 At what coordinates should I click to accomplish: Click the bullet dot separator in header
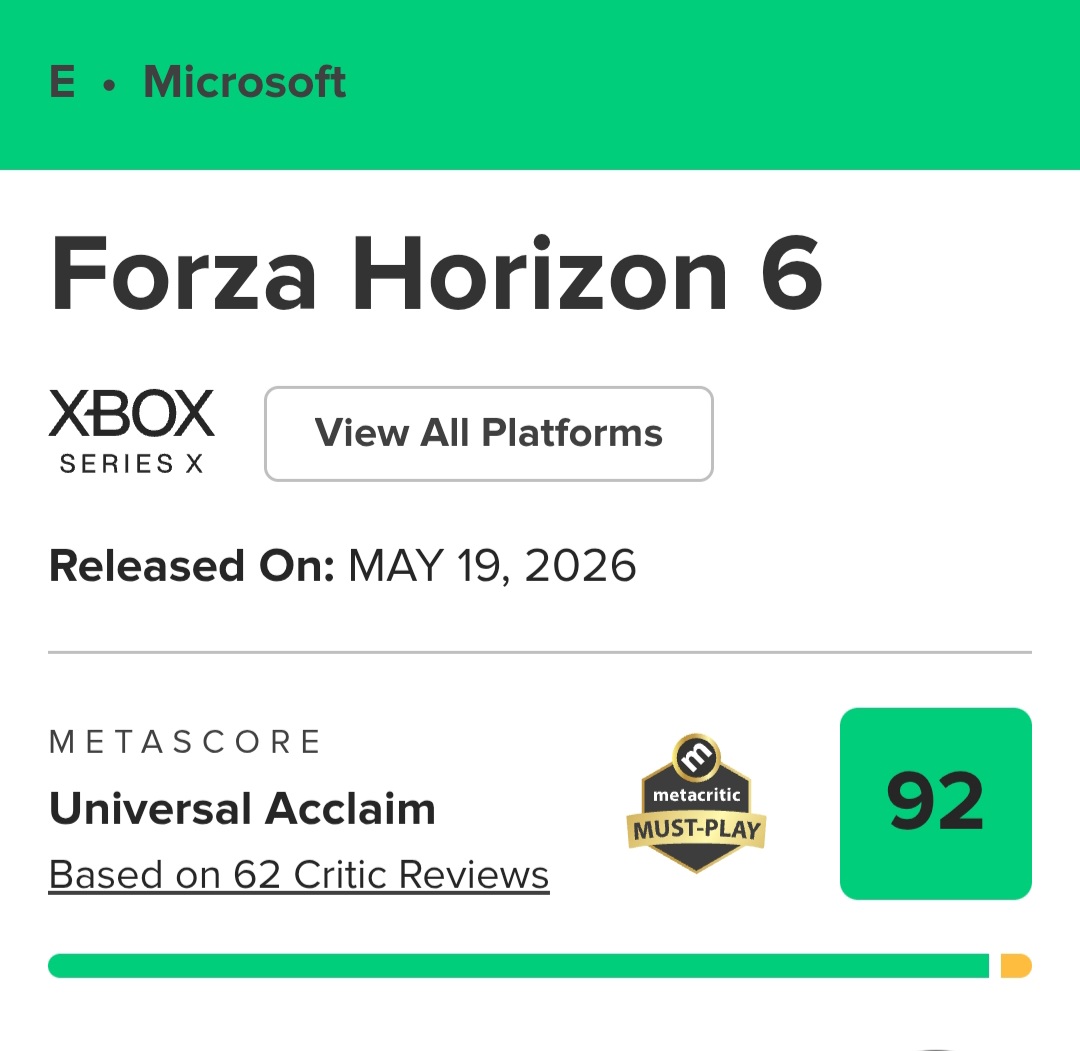point(110,86)
